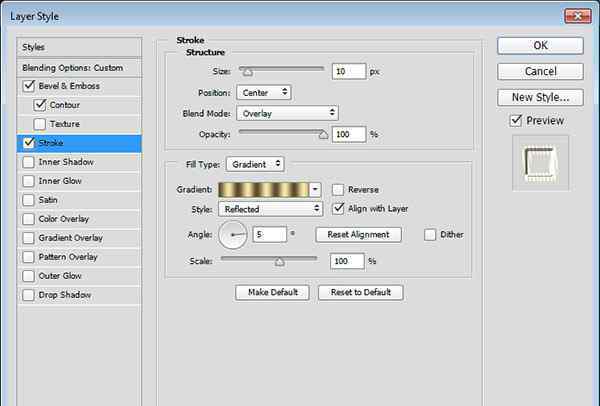
Task: Enable the Drop Shadow checkbox
Action: point(28,295)
